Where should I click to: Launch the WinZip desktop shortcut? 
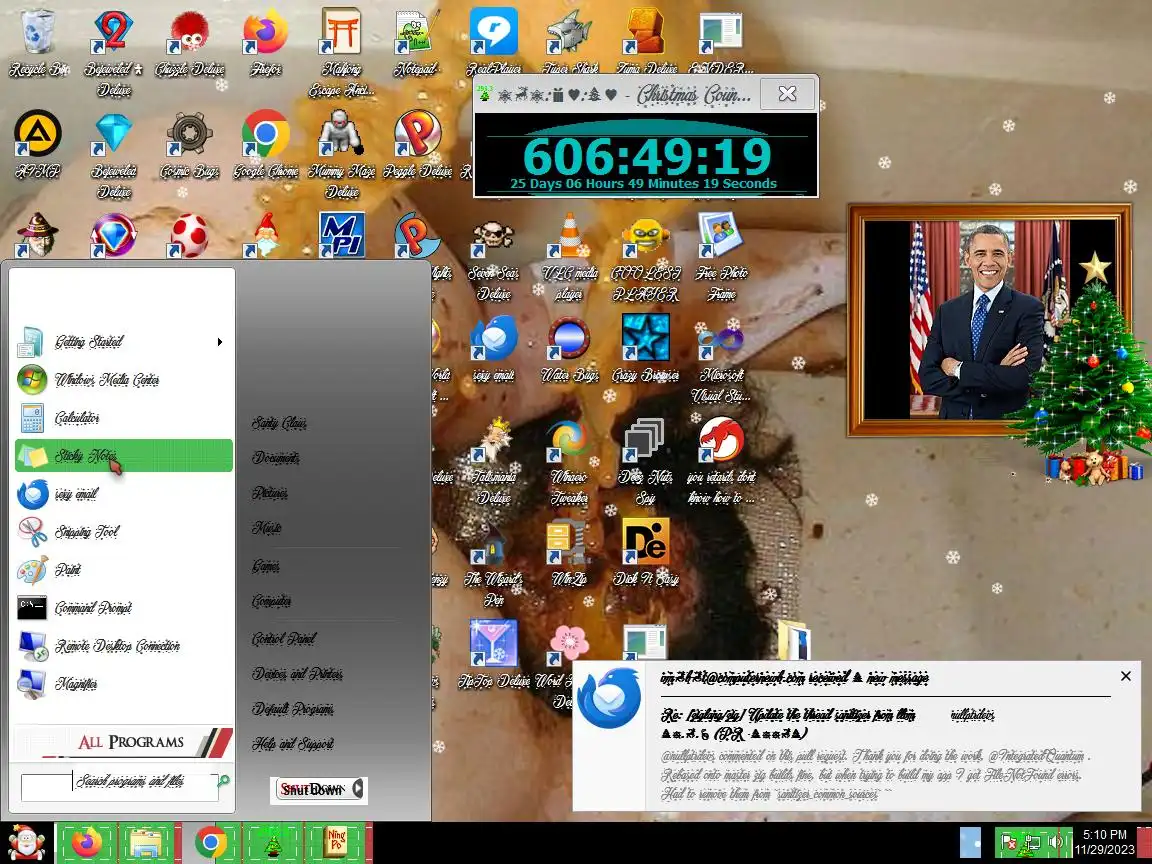click(569, 551)
